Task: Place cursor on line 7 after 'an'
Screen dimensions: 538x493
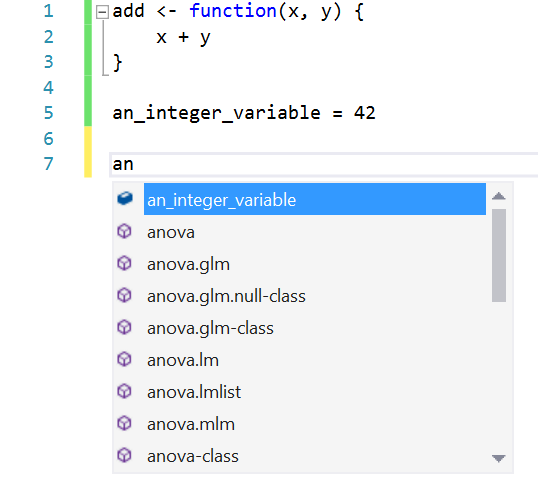Action: pos(134,164)
